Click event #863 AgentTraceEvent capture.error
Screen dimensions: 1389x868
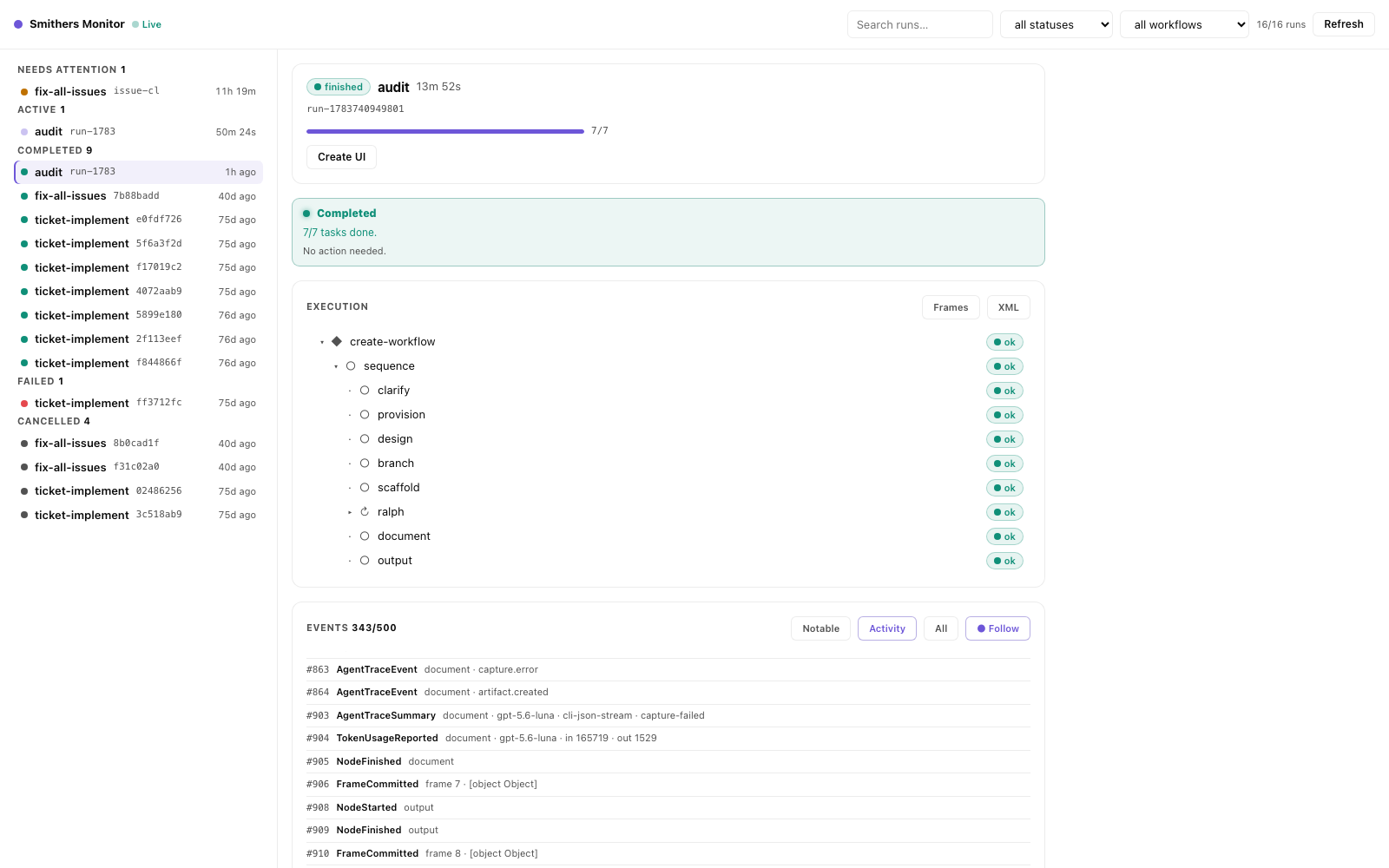[668, 669]
